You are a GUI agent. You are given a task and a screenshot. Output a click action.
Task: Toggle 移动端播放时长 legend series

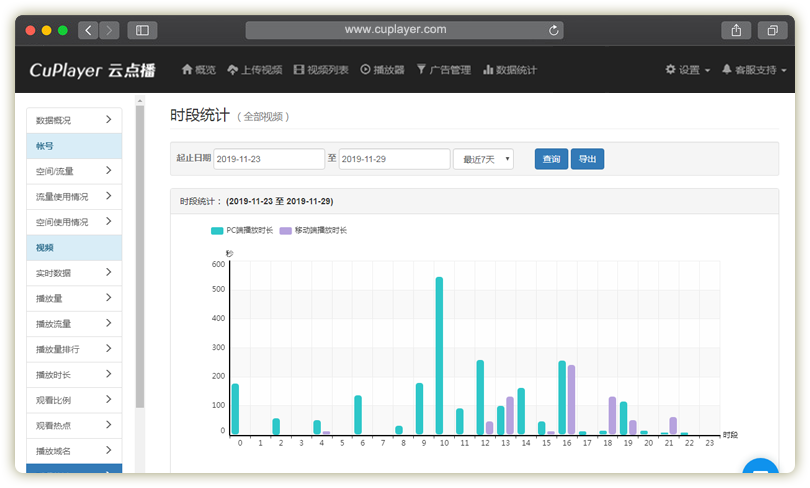[313, 230]
